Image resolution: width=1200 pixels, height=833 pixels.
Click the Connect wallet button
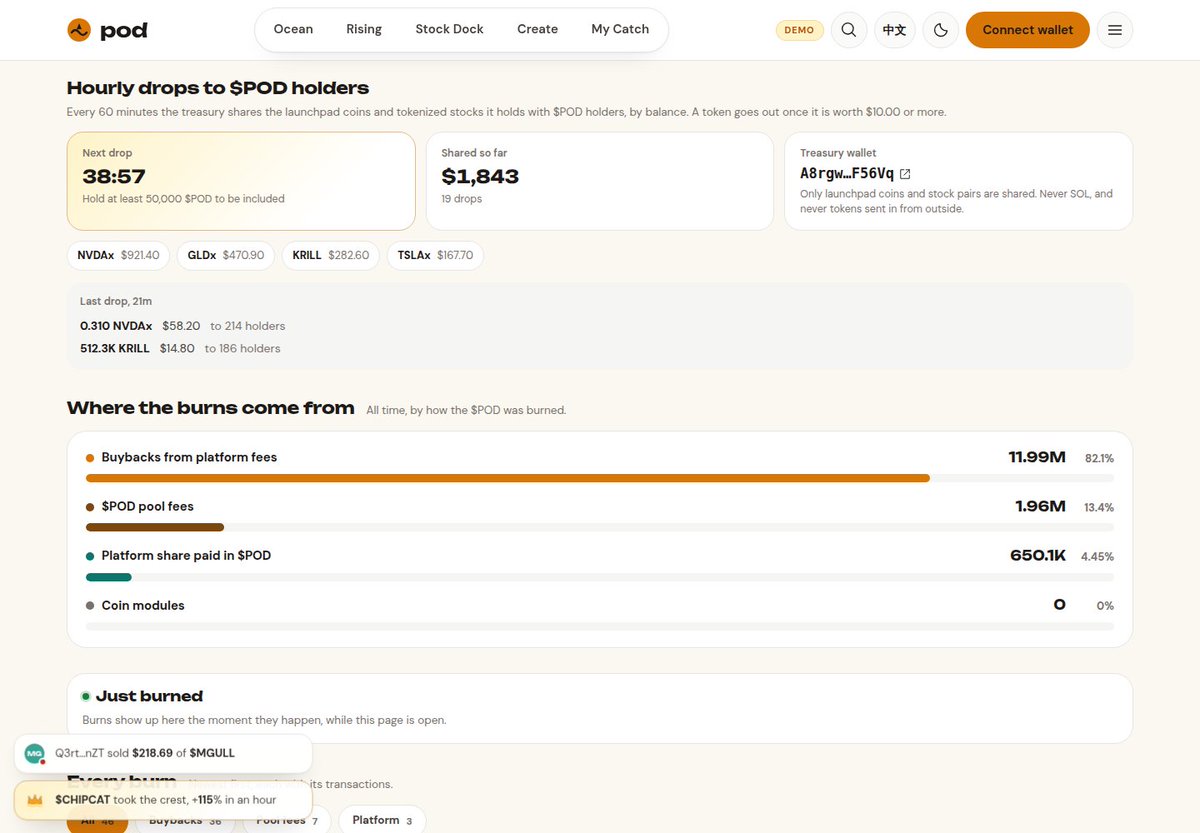(1028, 30)
